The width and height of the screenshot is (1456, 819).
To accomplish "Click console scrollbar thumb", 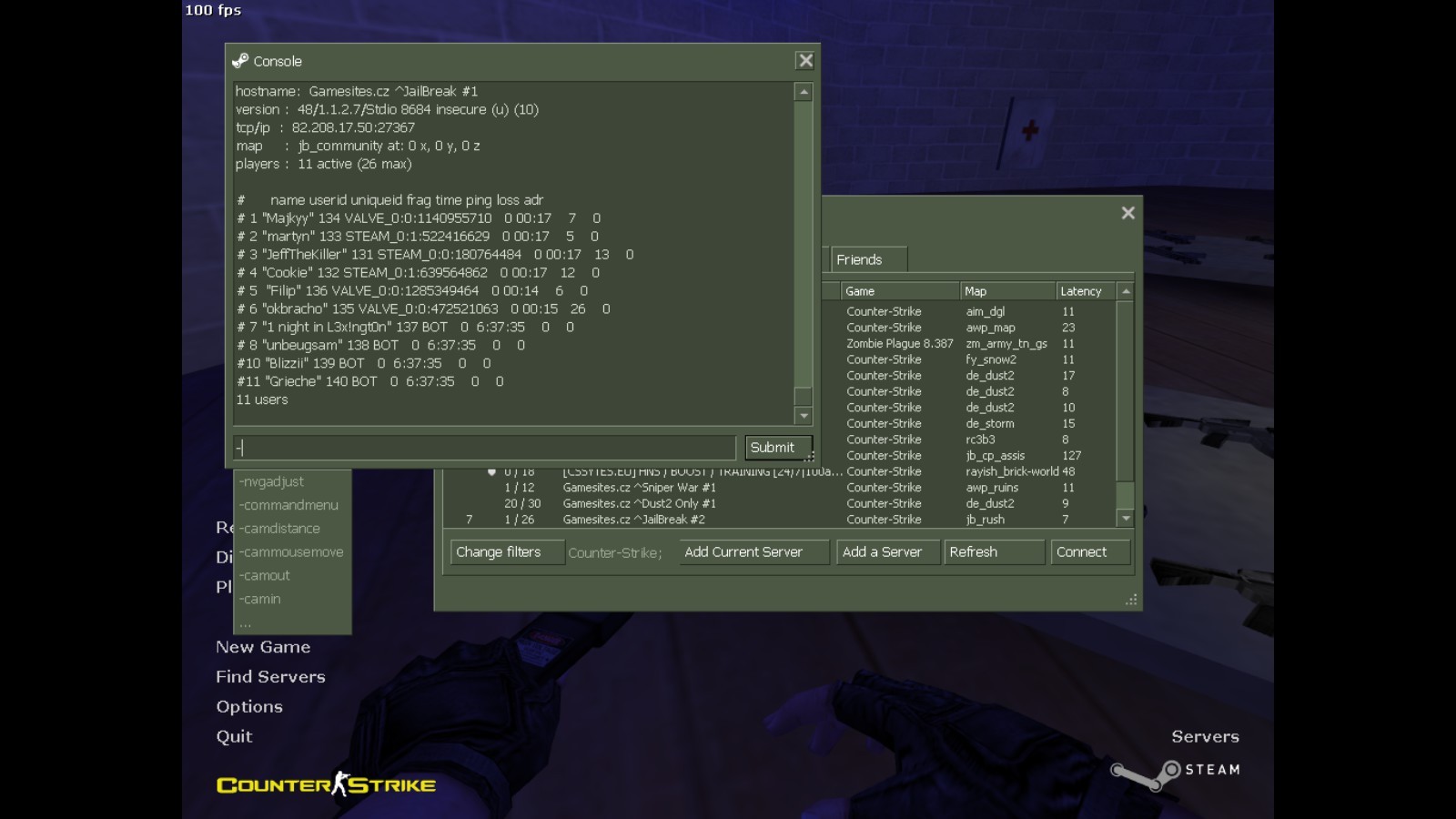I will pos(803,396).
